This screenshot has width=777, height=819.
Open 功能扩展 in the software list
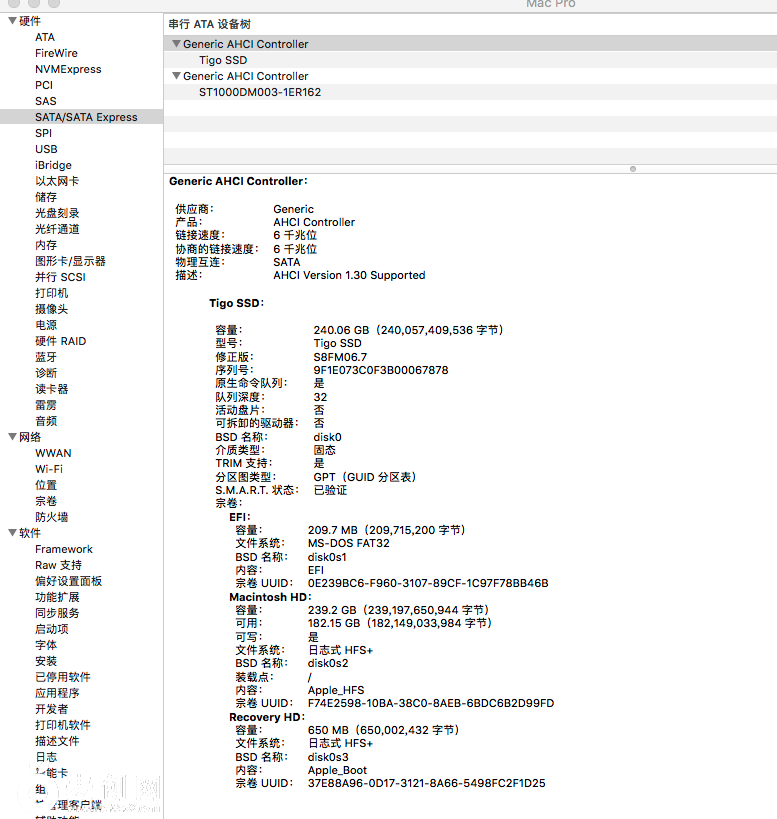pyautogui.click(x=57, y=597)
